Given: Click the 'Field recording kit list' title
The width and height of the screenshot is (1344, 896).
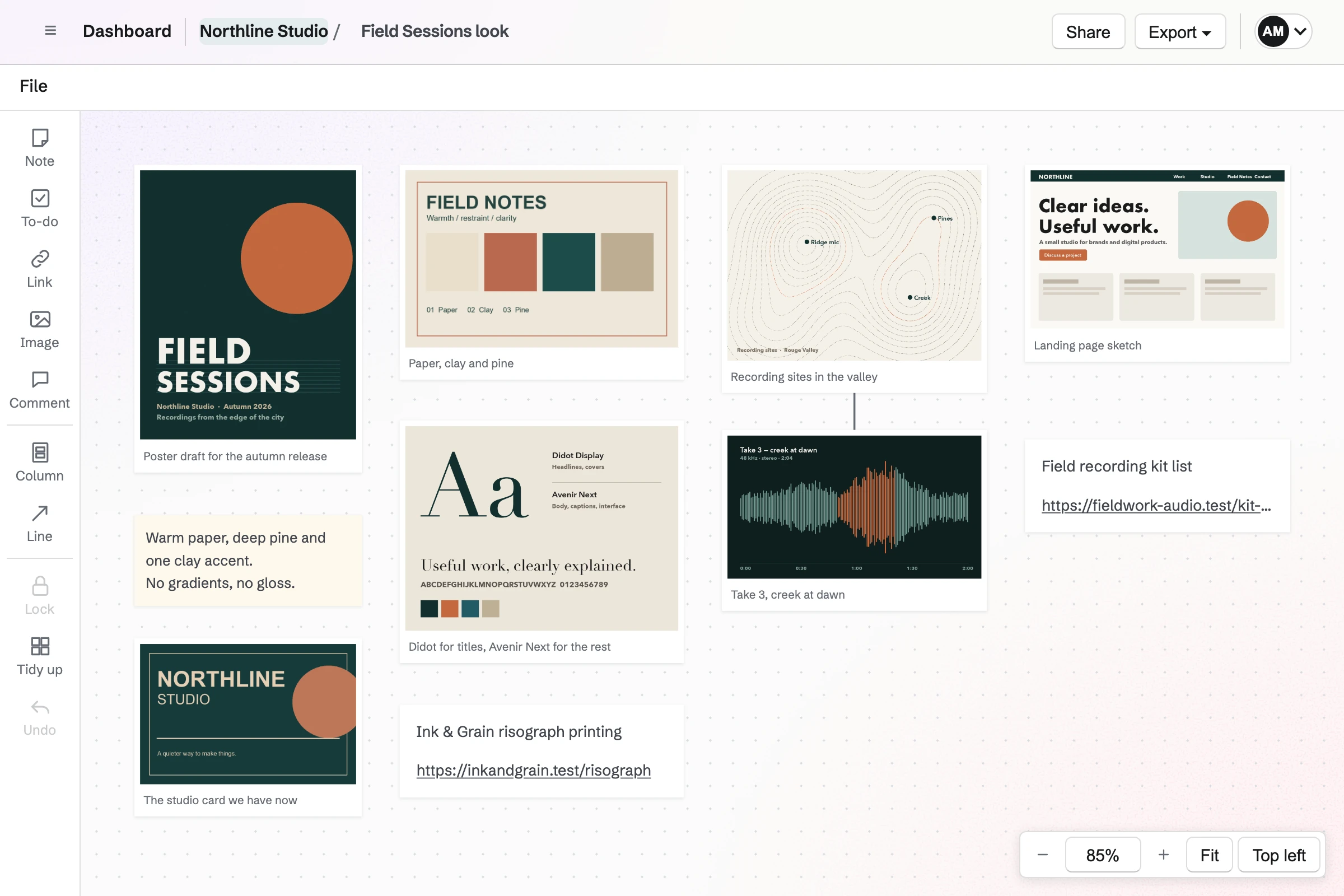Looking at the screenshot, I should tap(1116, 466).
